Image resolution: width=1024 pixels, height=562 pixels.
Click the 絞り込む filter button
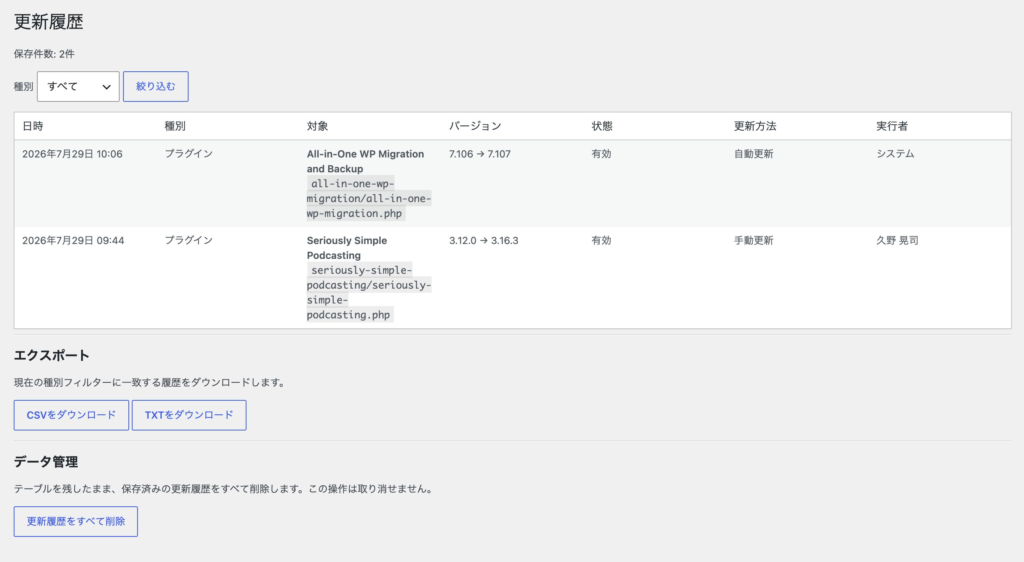[155, 86]
